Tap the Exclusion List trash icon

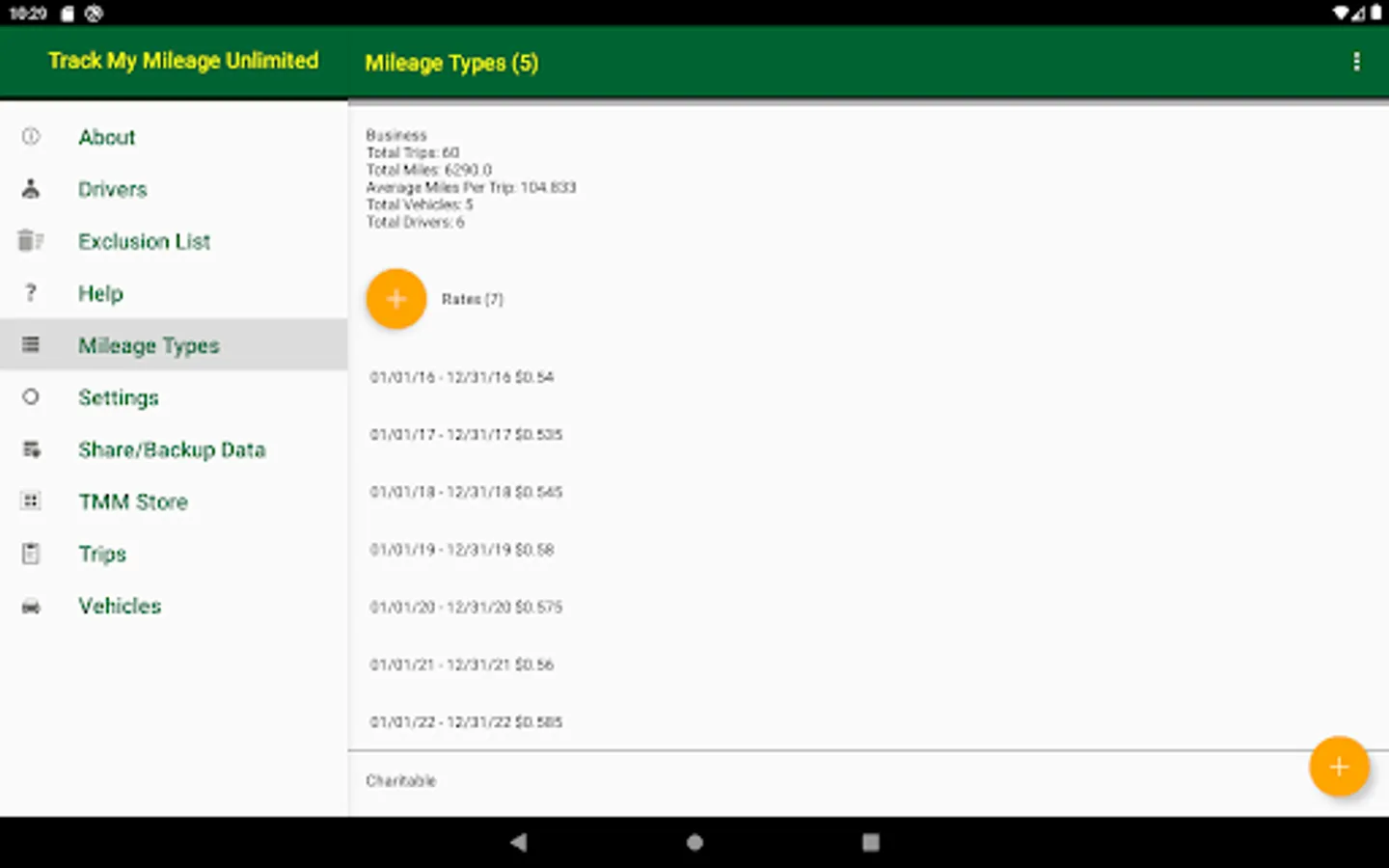pyautogui.click(x=31, y=240)
